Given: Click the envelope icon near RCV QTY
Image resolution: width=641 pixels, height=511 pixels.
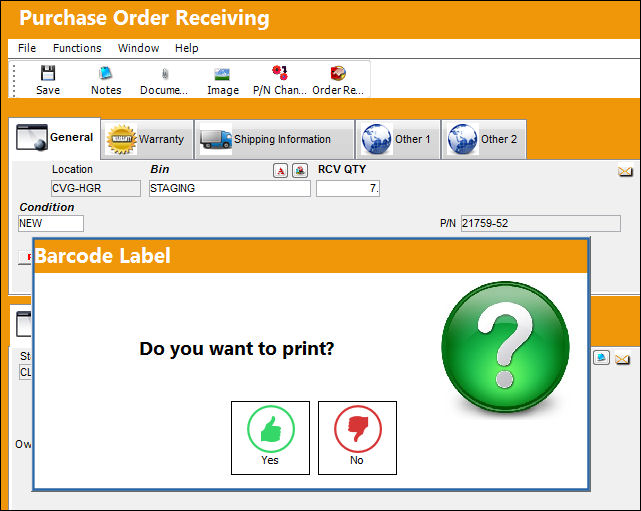Looking at the screenshot, I should [x=625, y=172].
